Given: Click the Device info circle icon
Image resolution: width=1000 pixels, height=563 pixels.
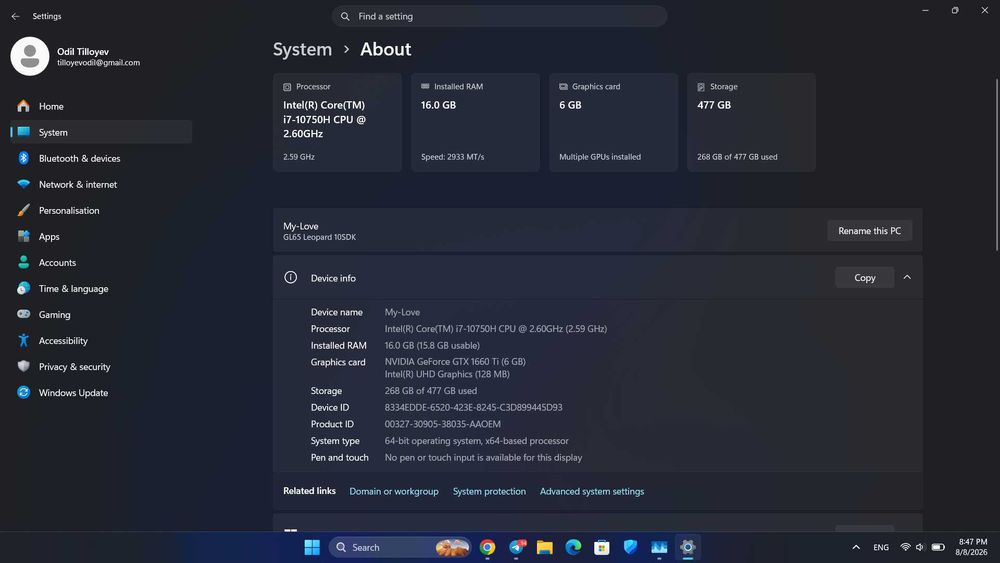Looking at the screenshot, I should coord(290,277).
